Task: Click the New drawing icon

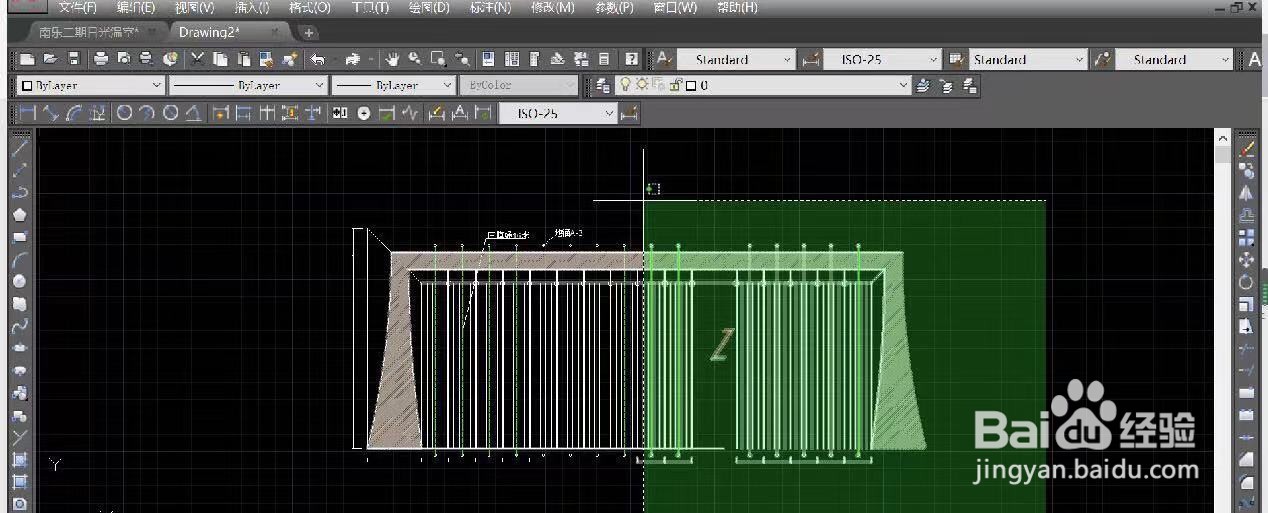Action: point(27,59)
